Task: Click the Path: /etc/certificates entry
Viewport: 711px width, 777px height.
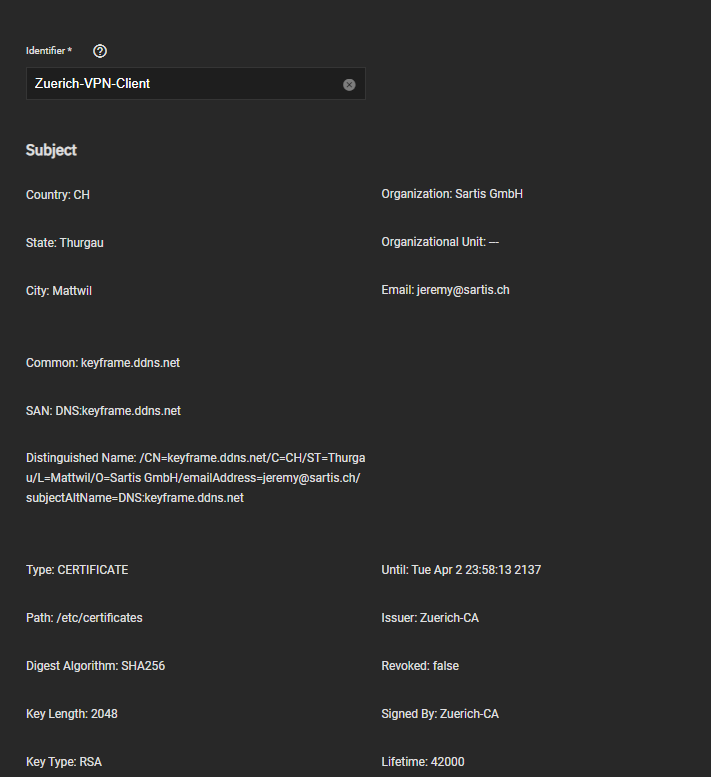Action: (84, 618)
